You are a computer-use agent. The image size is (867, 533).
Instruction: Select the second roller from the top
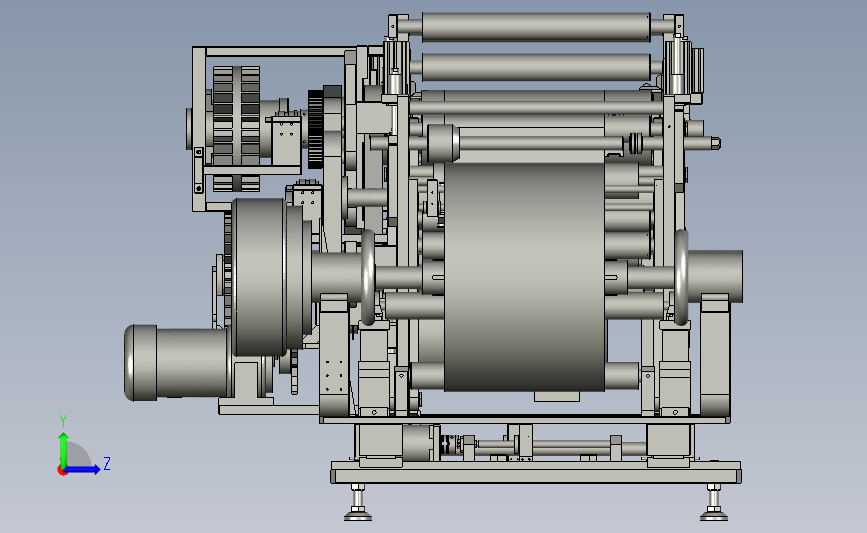point(536,67)
